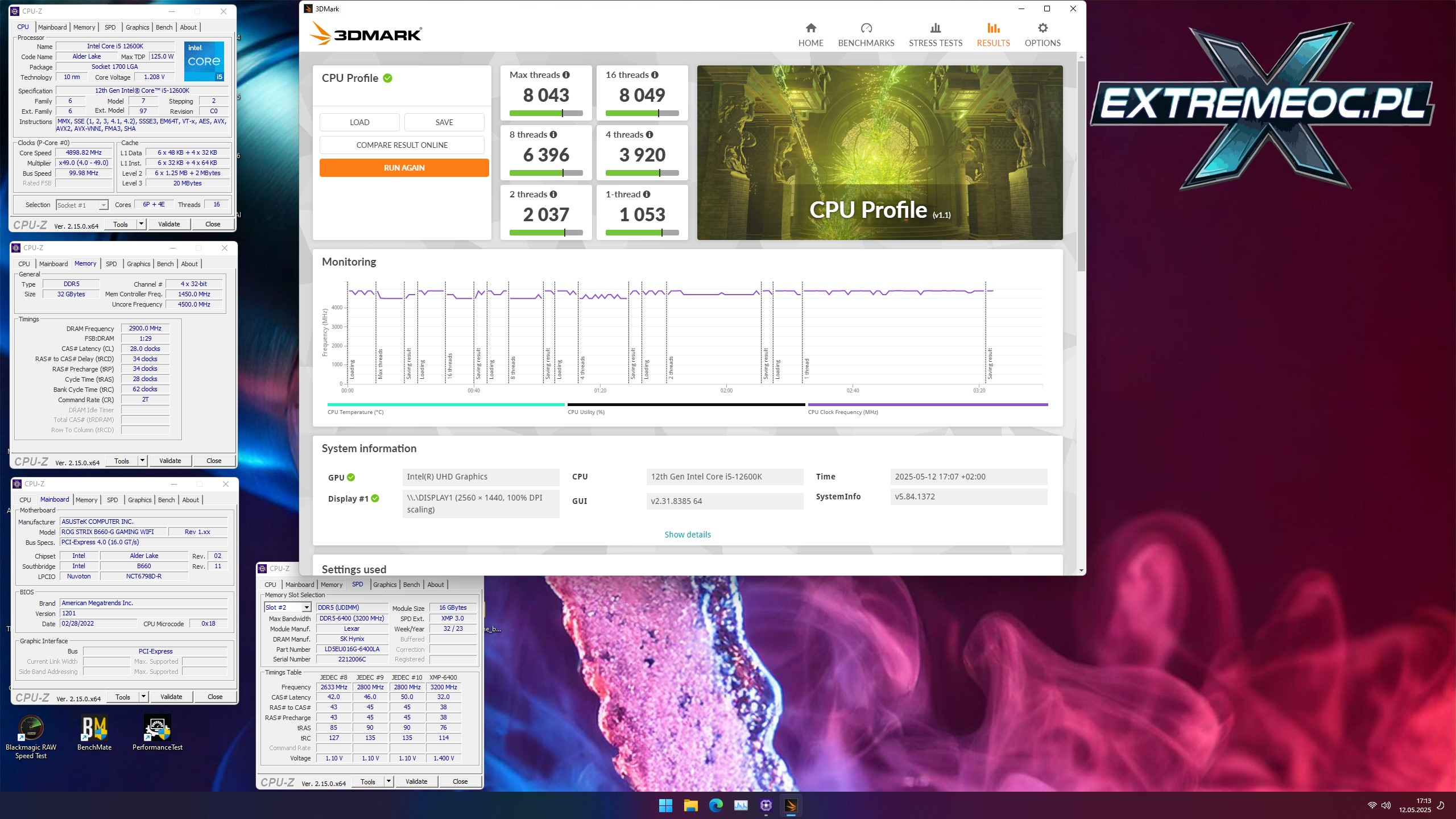Click the info icon beside 16 threads
Viewport: 1456px width, 819px height.
coord(655,75)
